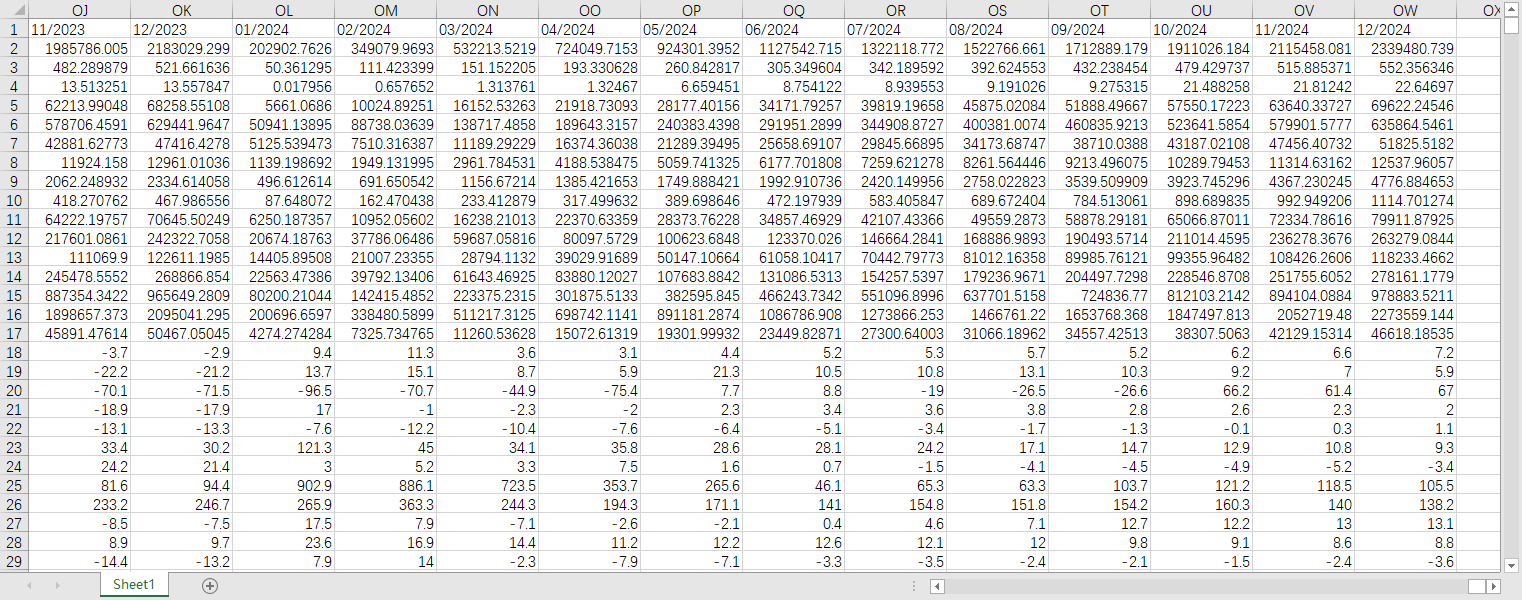Click the cell labeled 11/2023
This screenshot has width=1522, height=600.
(79, 29)
